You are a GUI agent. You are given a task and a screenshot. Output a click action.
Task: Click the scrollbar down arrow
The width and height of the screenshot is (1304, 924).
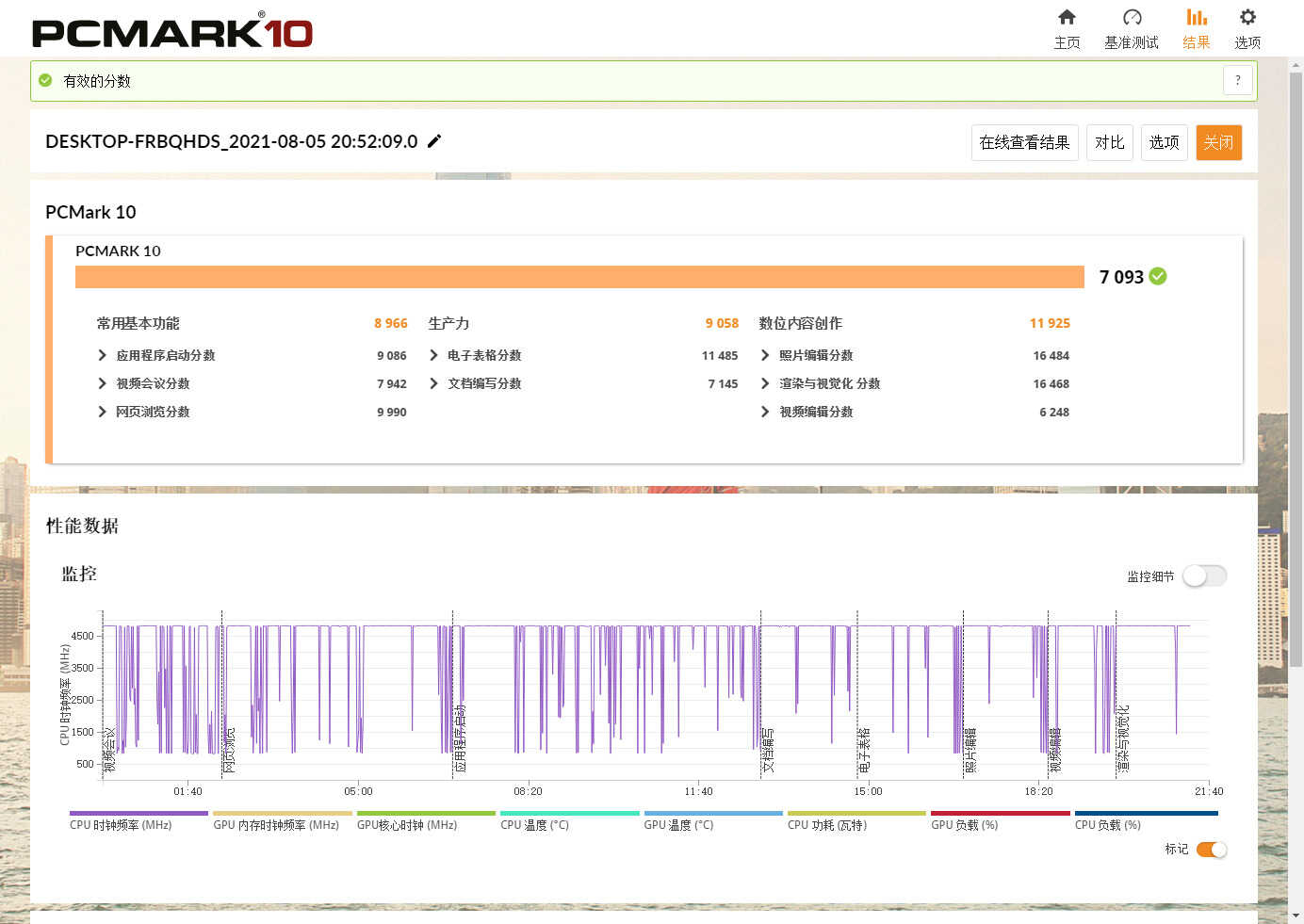tap(1296, 915)
